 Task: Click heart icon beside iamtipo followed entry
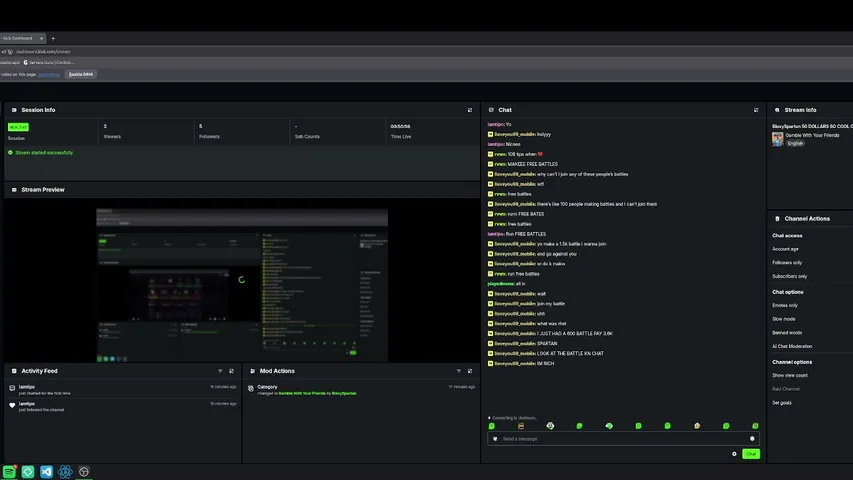click(12, 405)
